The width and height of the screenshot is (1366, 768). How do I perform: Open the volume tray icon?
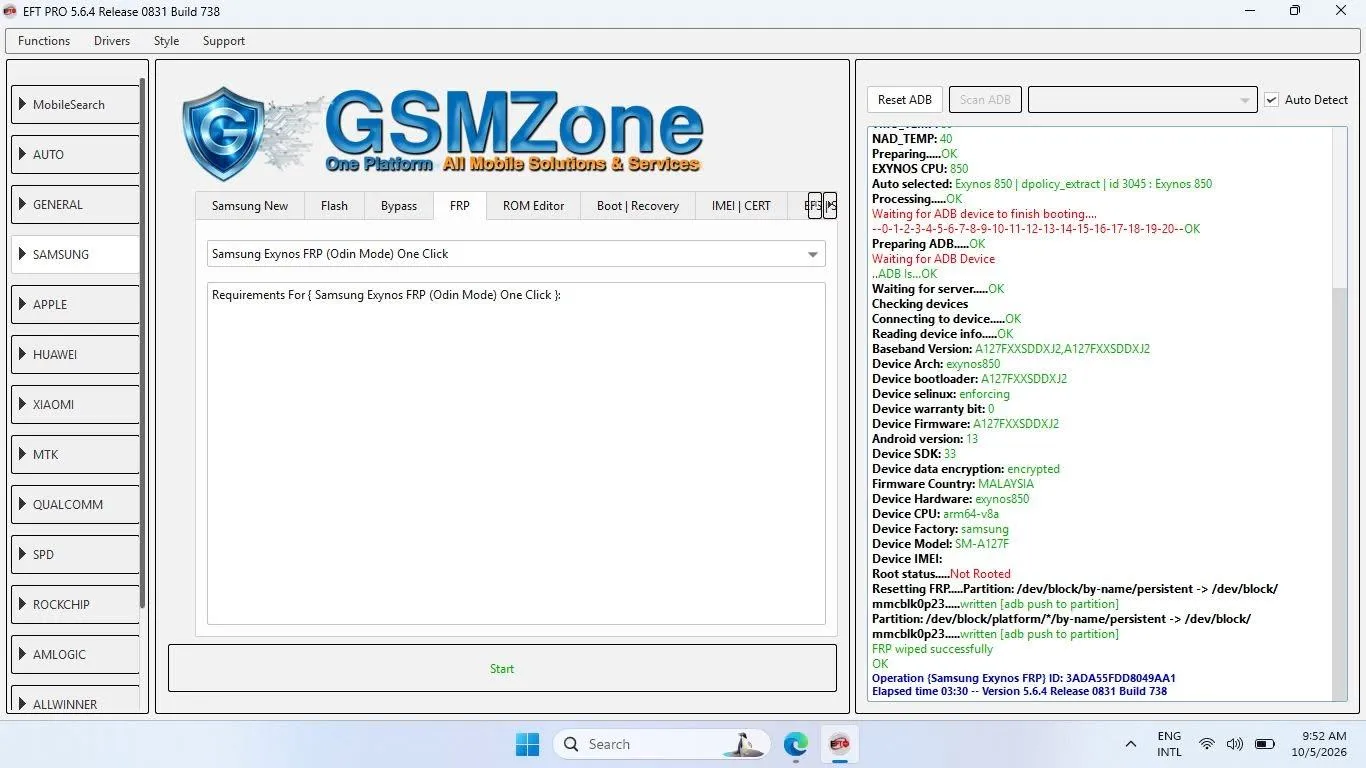pos(1235,744)
